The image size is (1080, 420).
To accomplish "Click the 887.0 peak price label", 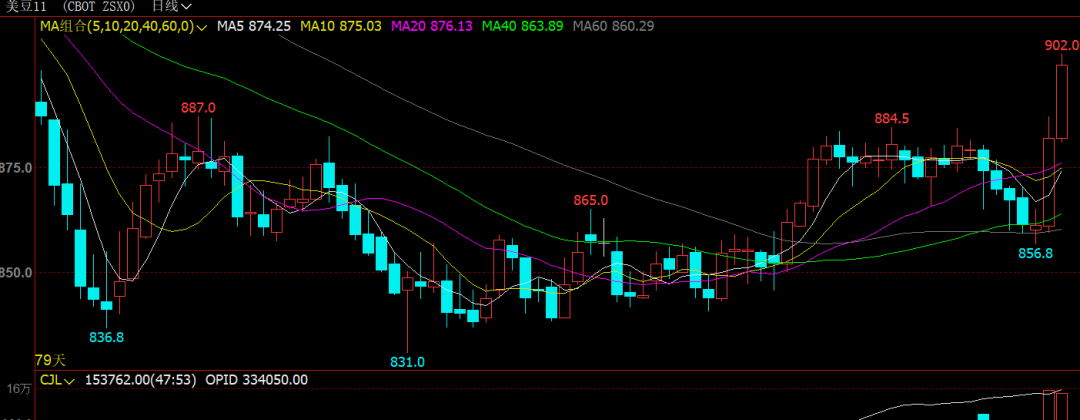I will point(198,108).
